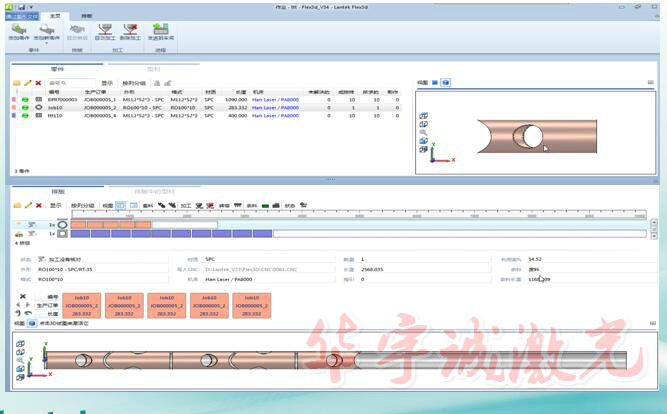Screen dimensions: 667x414
Task: Toggle 3D view button in bottom preview
Action: pyautogui.click(x=31, y=324)
